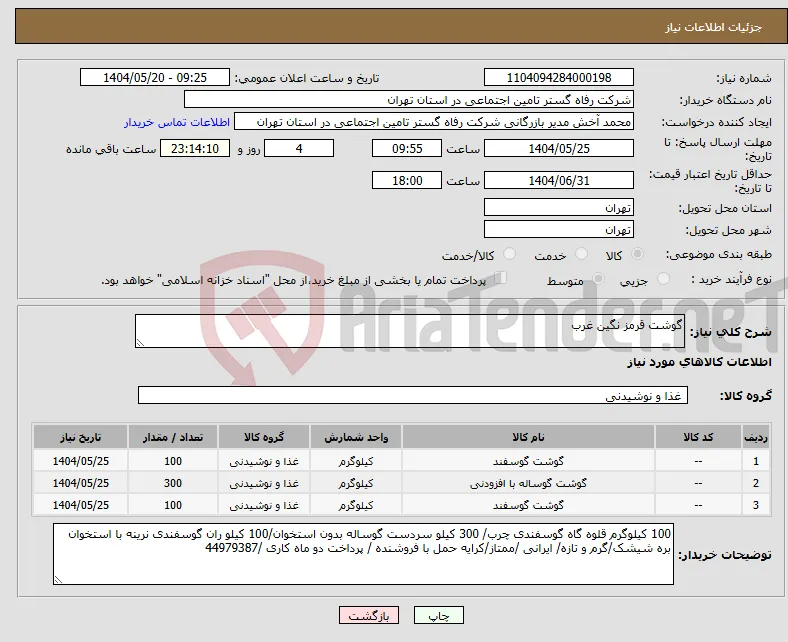The height and width of the screenshot is (642, 788).
Task: Select the خدمت radio button
Action: (x=581, y=254)
